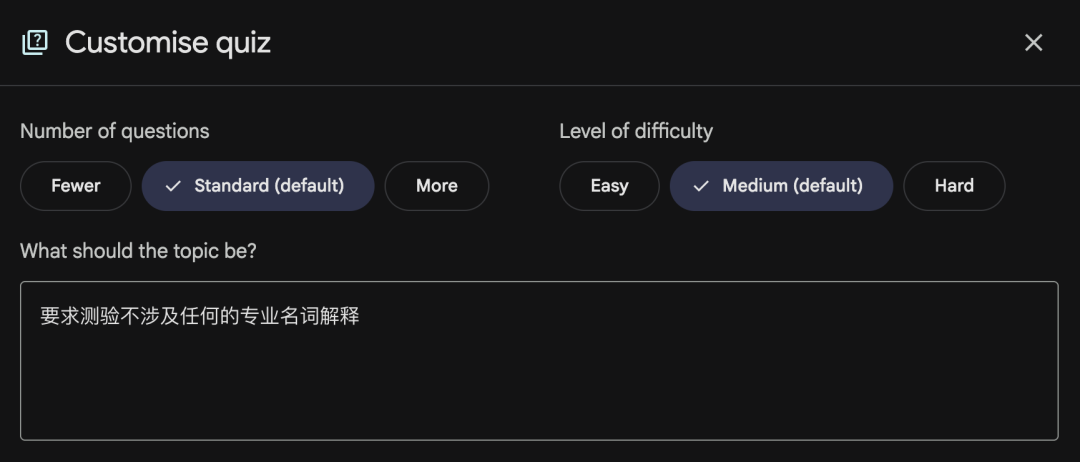This screenshot has width=1080, height=462.
Task: Click the checkmark in the Standard chip
Action: [173, 186]
